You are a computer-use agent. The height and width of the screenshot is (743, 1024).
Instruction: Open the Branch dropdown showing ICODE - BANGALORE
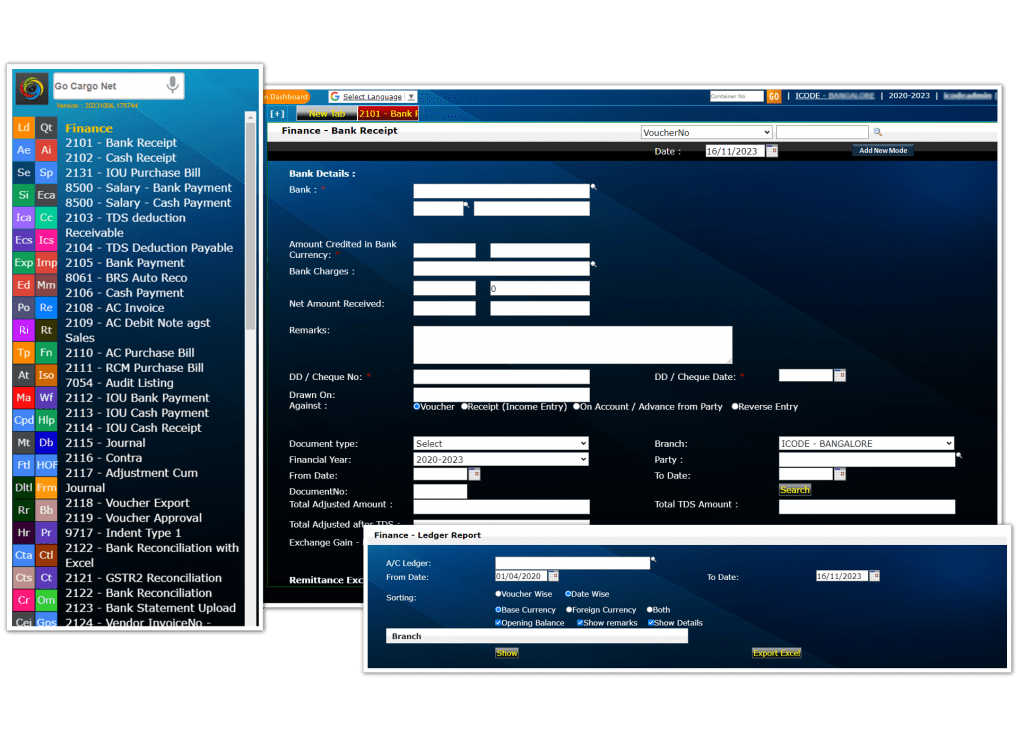(x=866, y=443)
